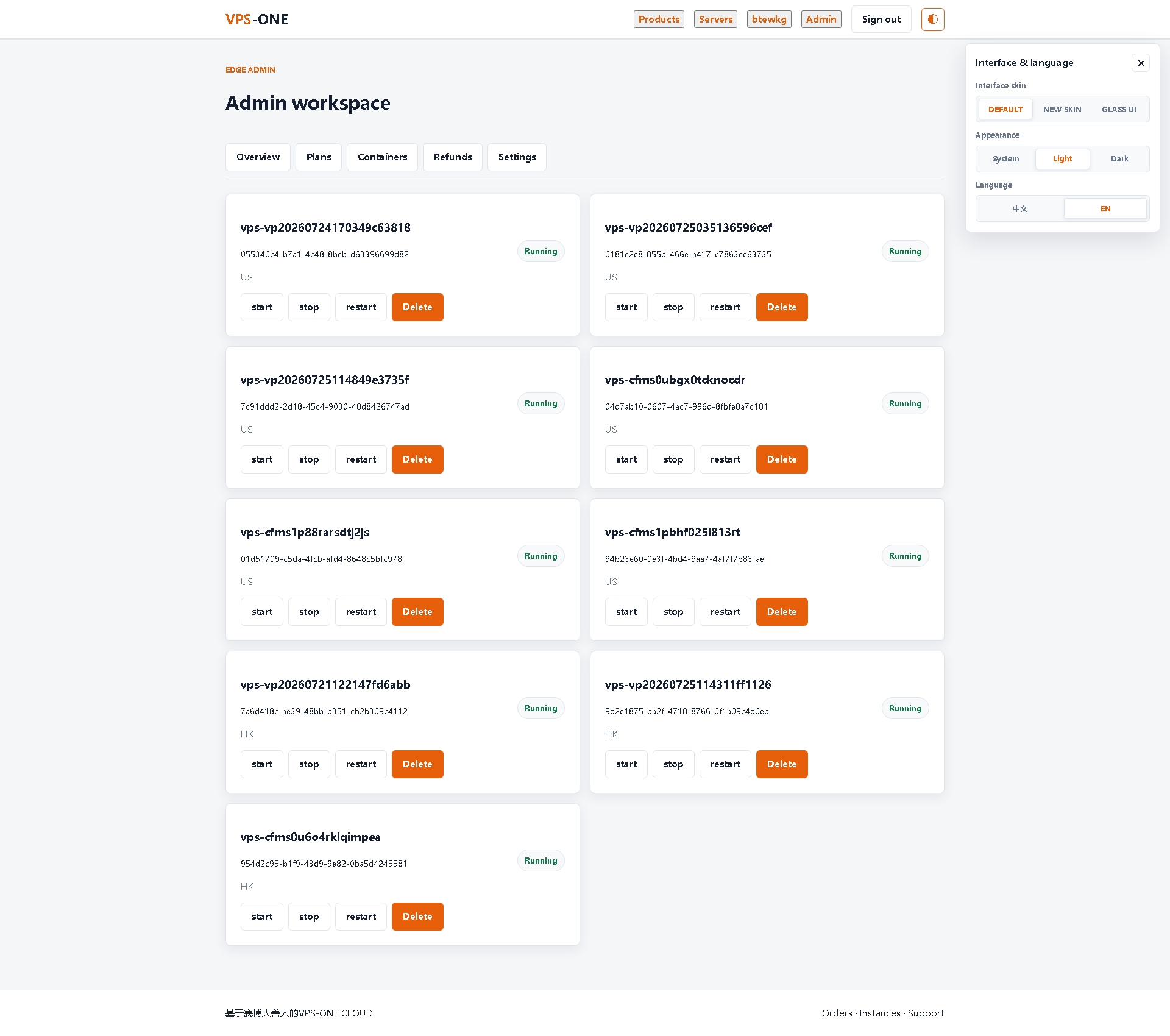
Task: Select the DEFAULT interface skin
Action: (x=1005, y=110)
